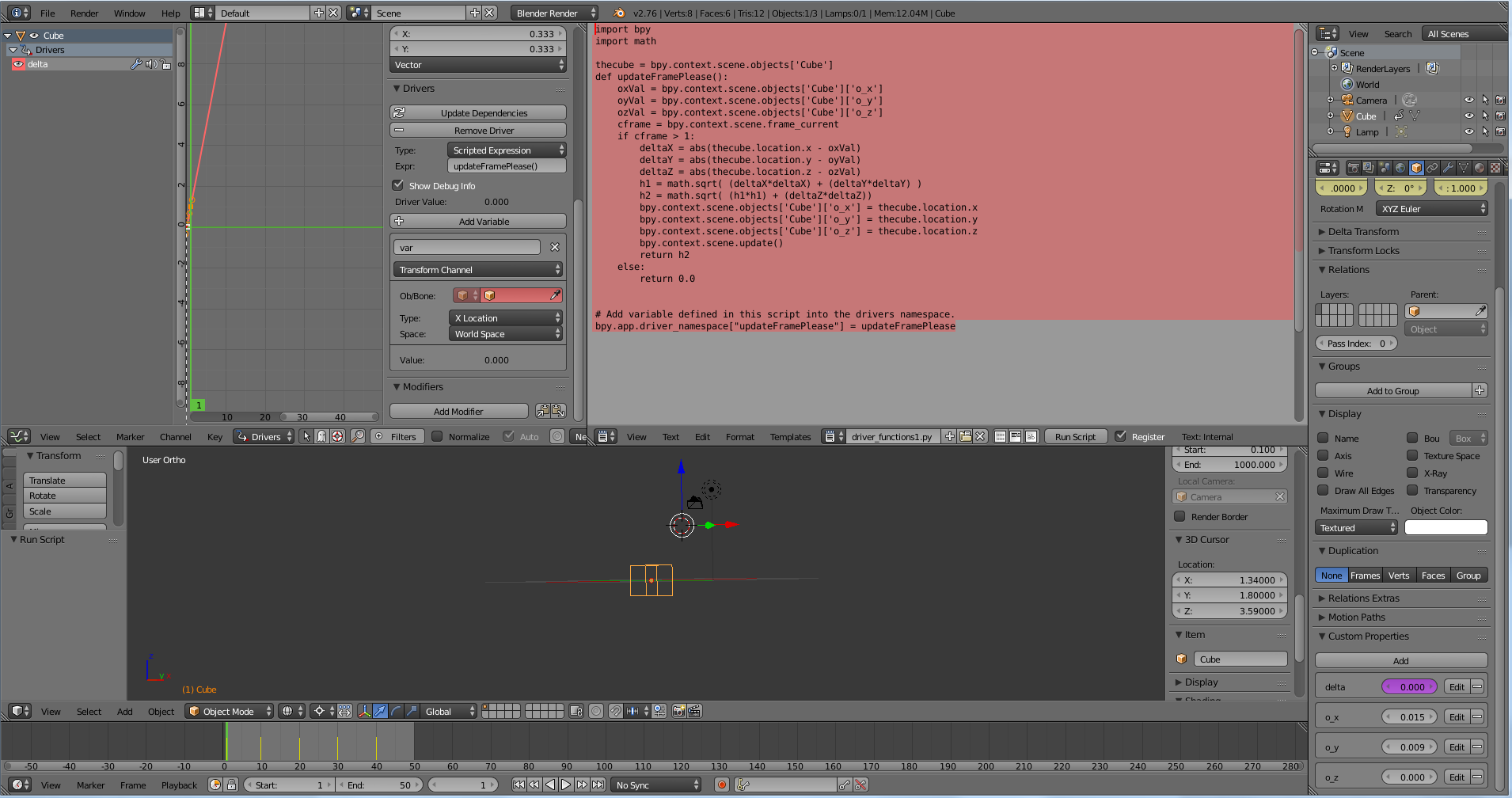Toggle 3D manipulator widget icon
Viewport: 1512px width, 798px height.
[365, 711]
